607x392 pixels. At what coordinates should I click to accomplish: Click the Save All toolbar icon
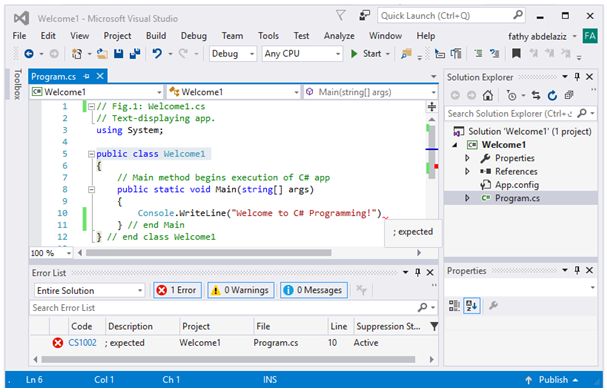tap(135, 53)
